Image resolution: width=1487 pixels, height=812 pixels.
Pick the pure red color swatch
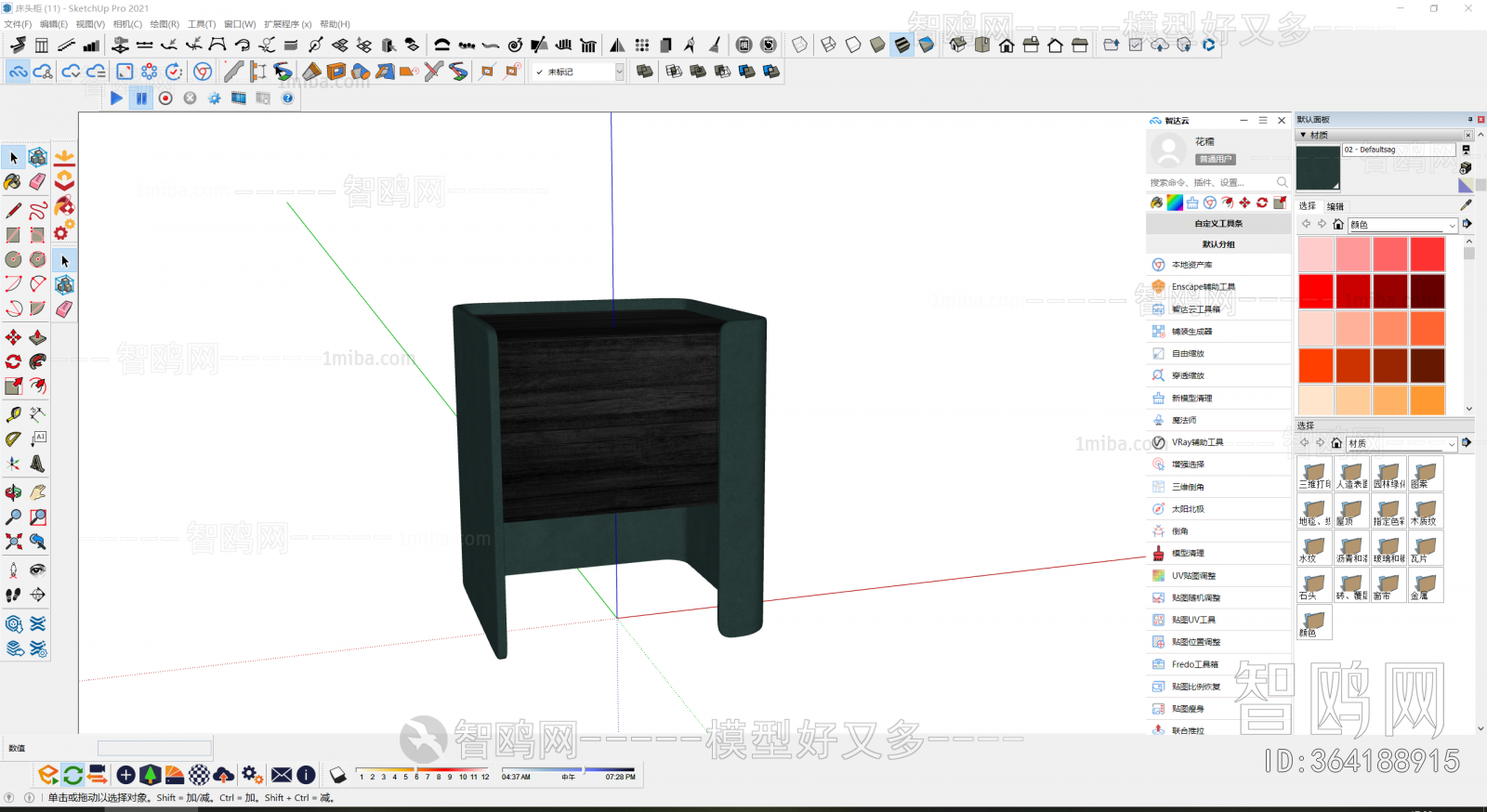(x=1316, y=292)
